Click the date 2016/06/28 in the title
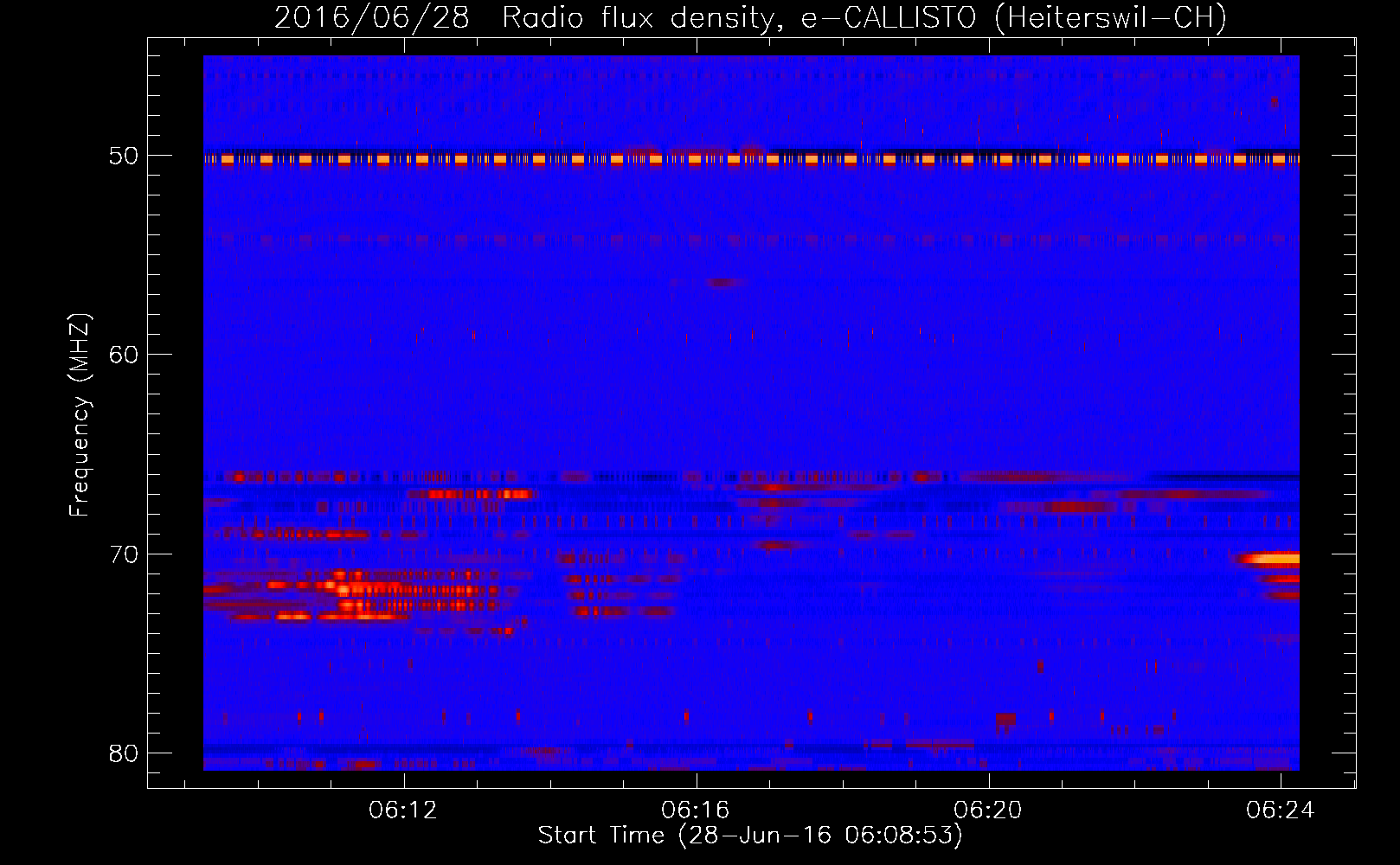 372,17
